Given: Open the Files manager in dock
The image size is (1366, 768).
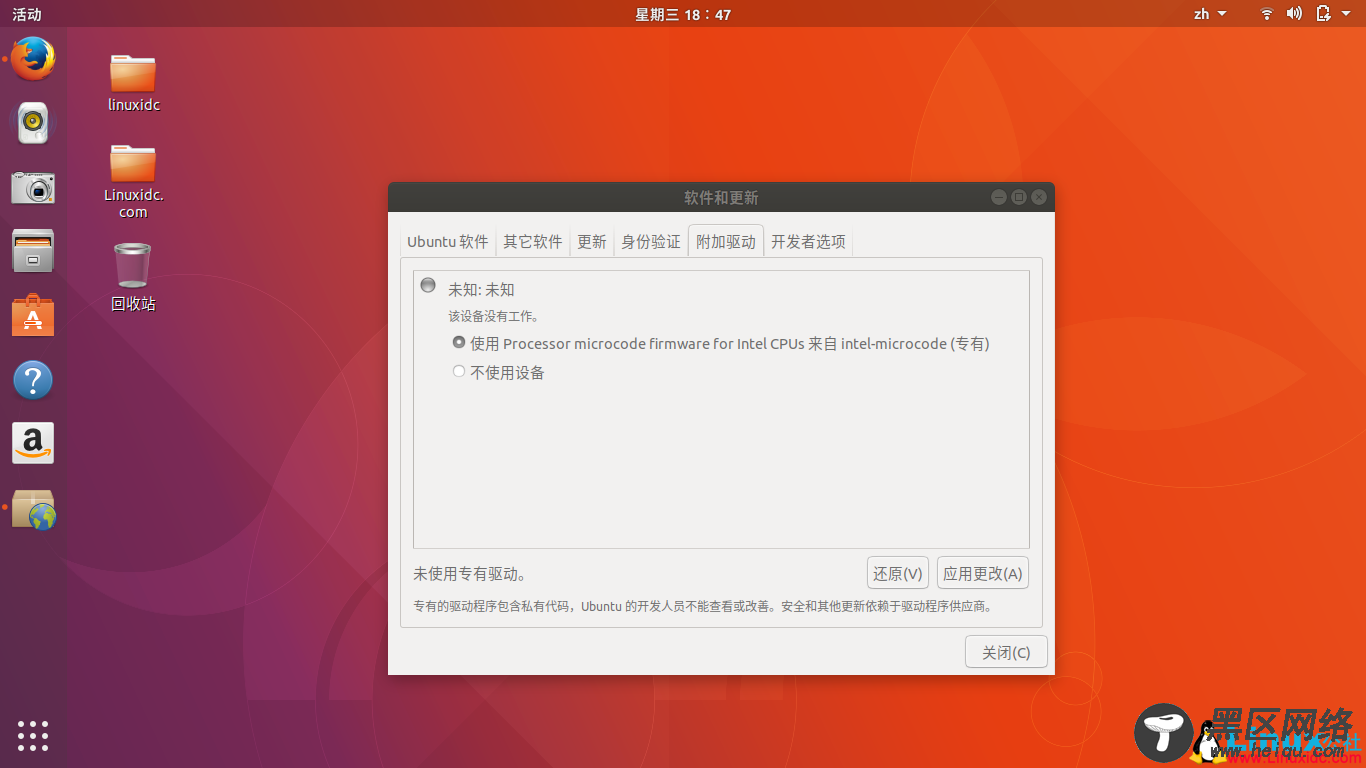Looking at the screenshot, I should pos(33,251).
